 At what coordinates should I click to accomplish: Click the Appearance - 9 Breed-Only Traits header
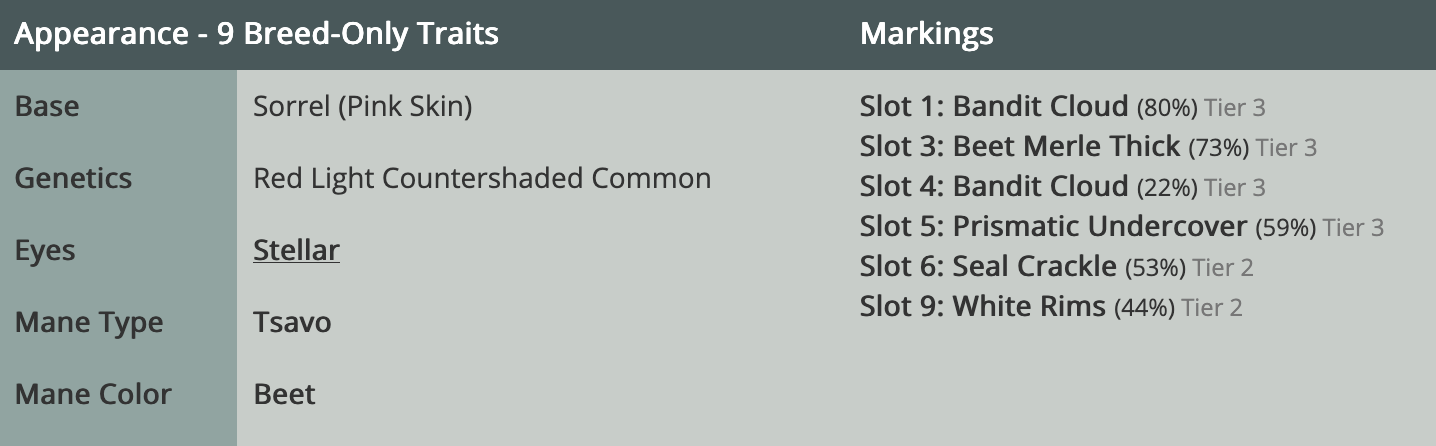pyautogui.click(x=256, y=34)
